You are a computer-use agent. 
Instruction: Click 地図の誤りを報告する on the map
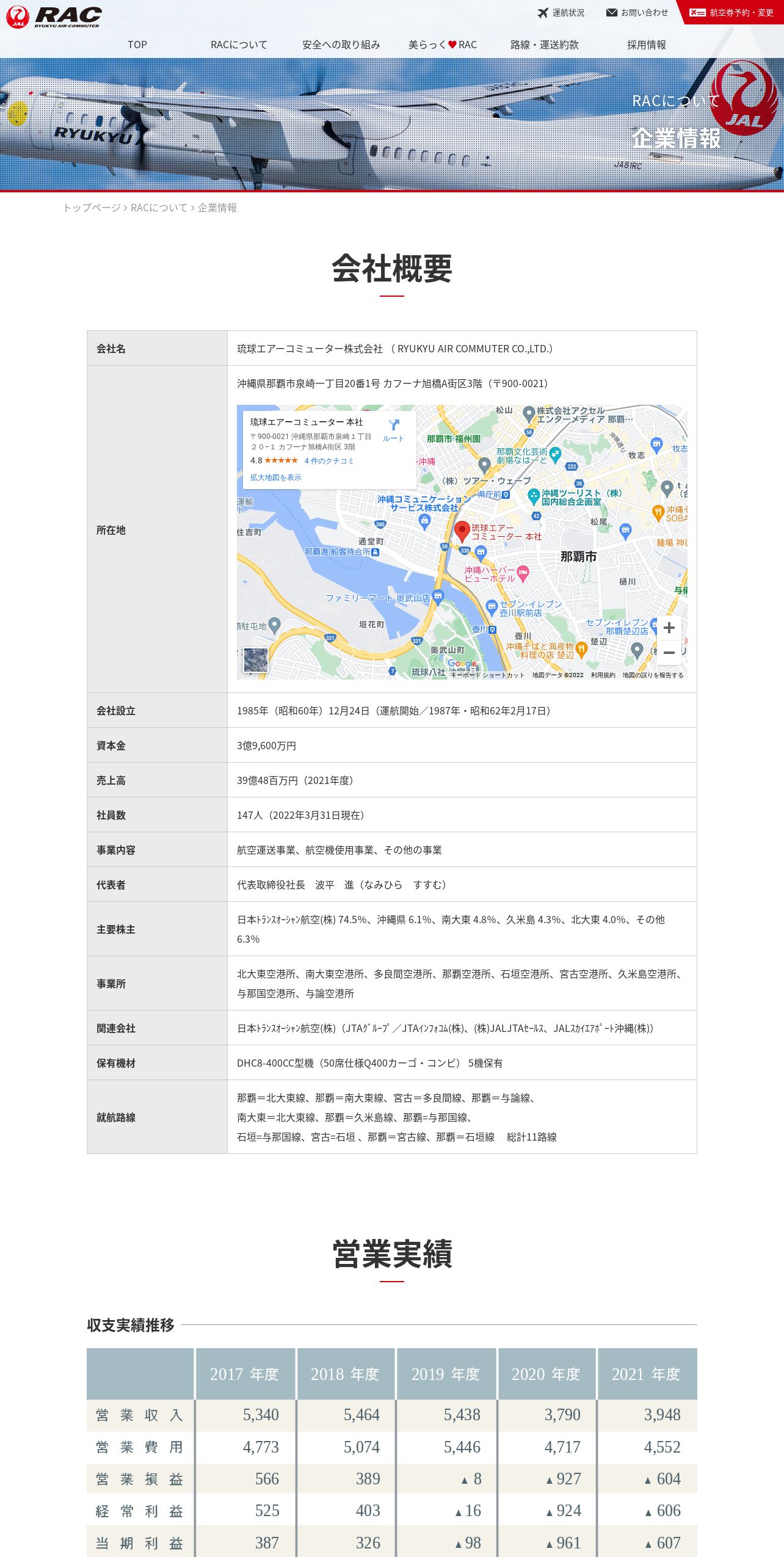653,675
